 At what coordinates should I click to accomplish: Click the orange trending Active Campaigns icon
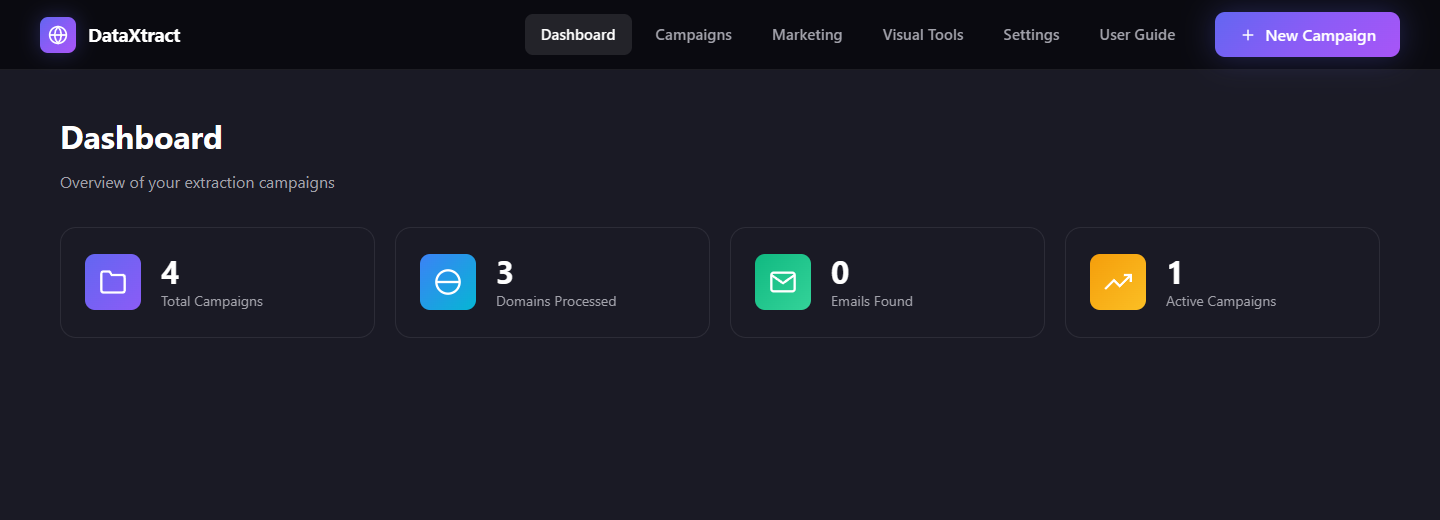point(1118,282)
